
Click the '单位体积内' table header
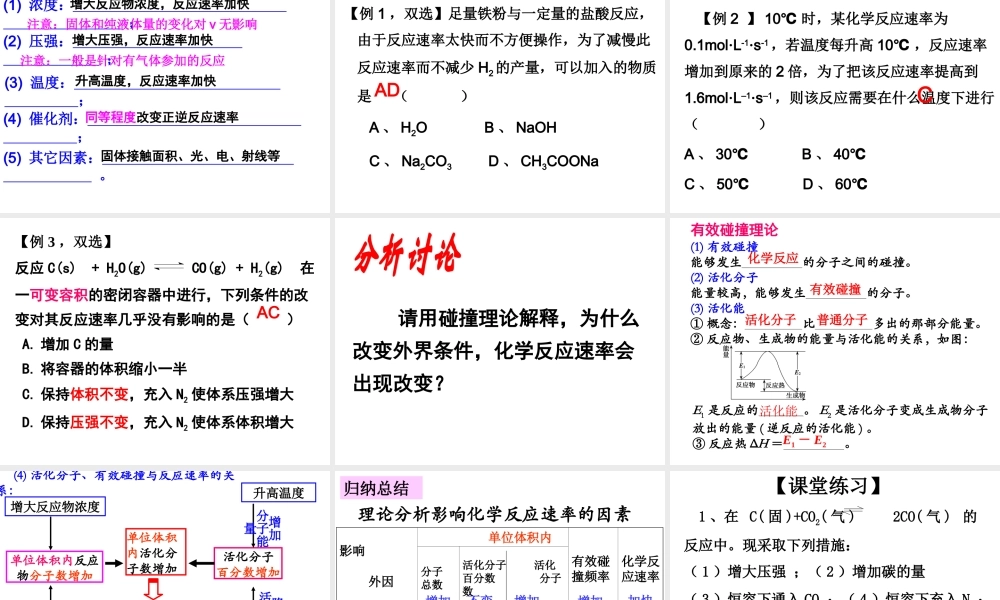point(520,538)
